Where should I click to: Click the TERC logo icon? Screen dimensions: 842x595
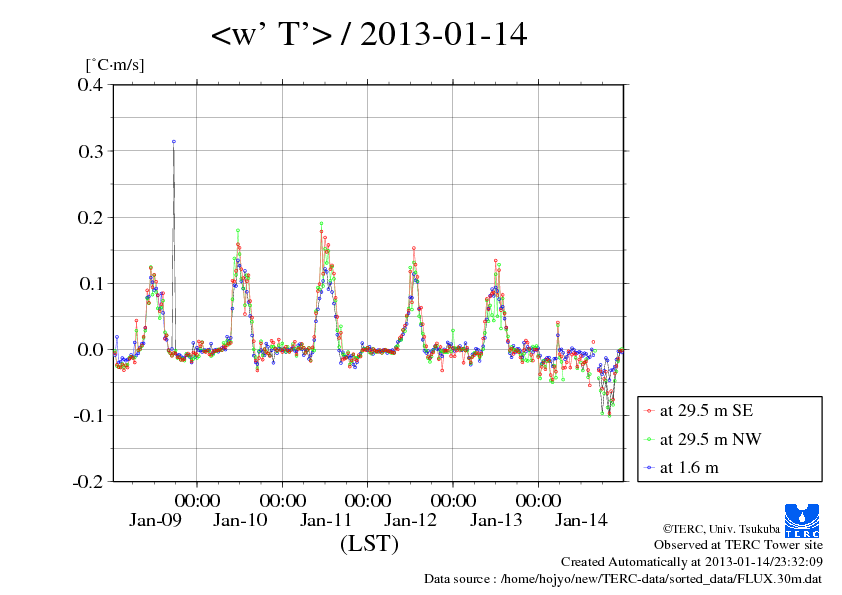click(x=802, y=520)
